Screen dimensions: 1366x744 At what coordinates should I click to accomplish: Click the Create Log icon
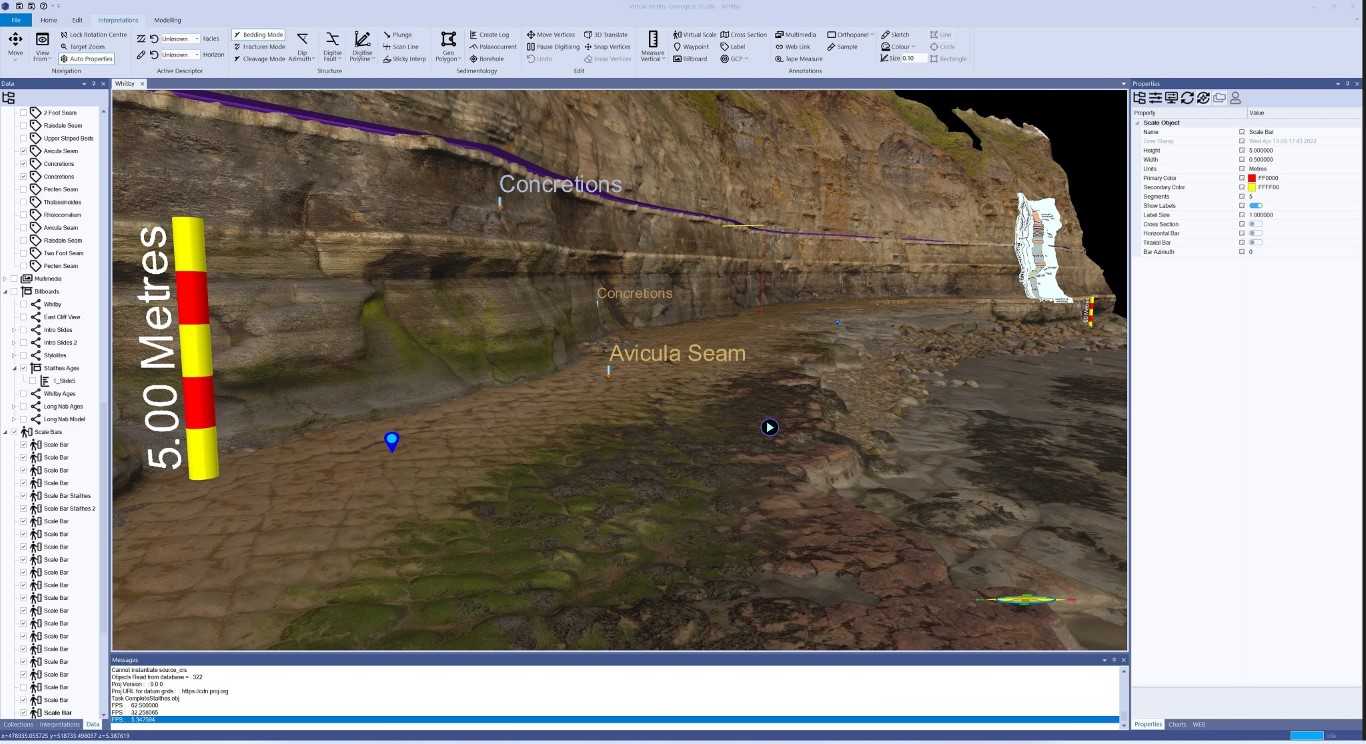[488, 33]
